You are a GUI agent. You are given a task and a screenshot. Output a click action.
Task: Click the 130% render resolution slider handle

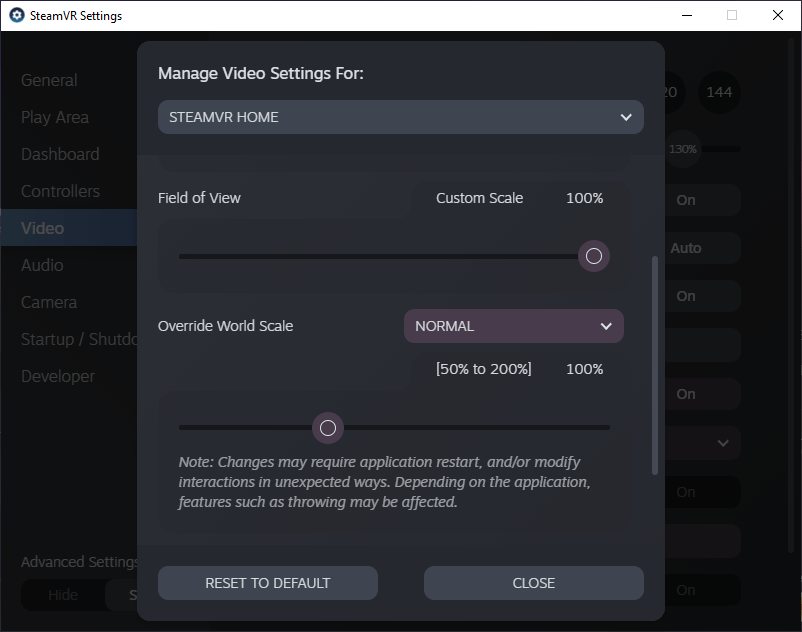click(683, 149)
